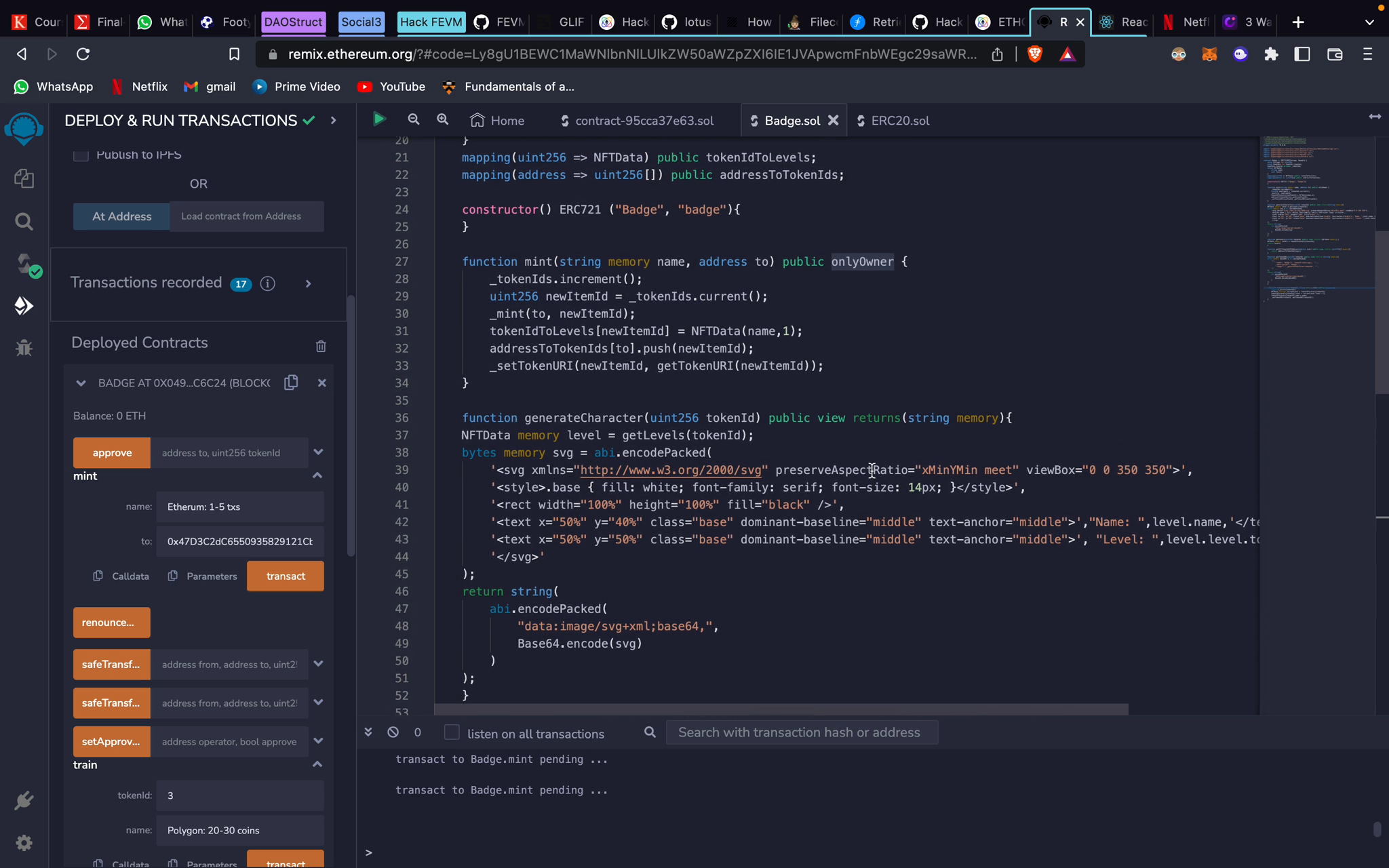Screen dimensions: 1389x868
Task: Collapse the Badge deployed contract
Action: pos(81,383)
